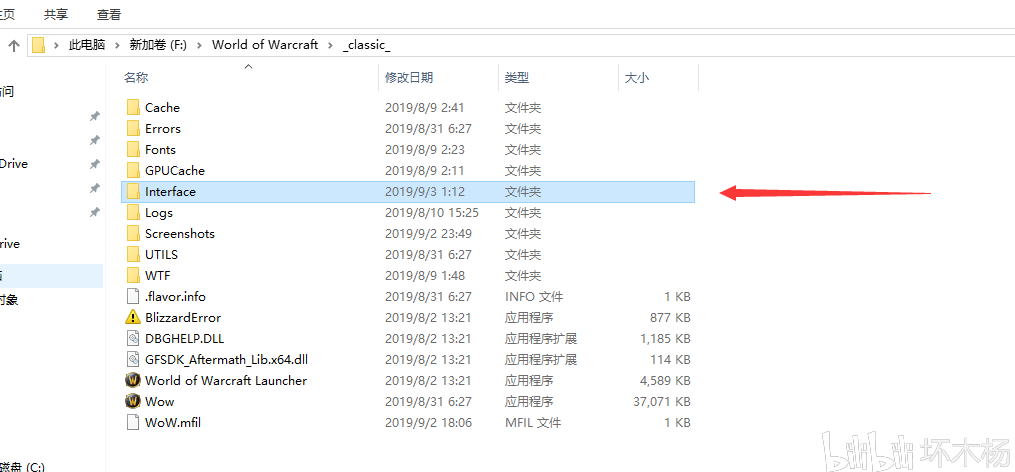
Task: Select the Screenshots folder icon
Action: pyautogui.click(x=133, y=234)
